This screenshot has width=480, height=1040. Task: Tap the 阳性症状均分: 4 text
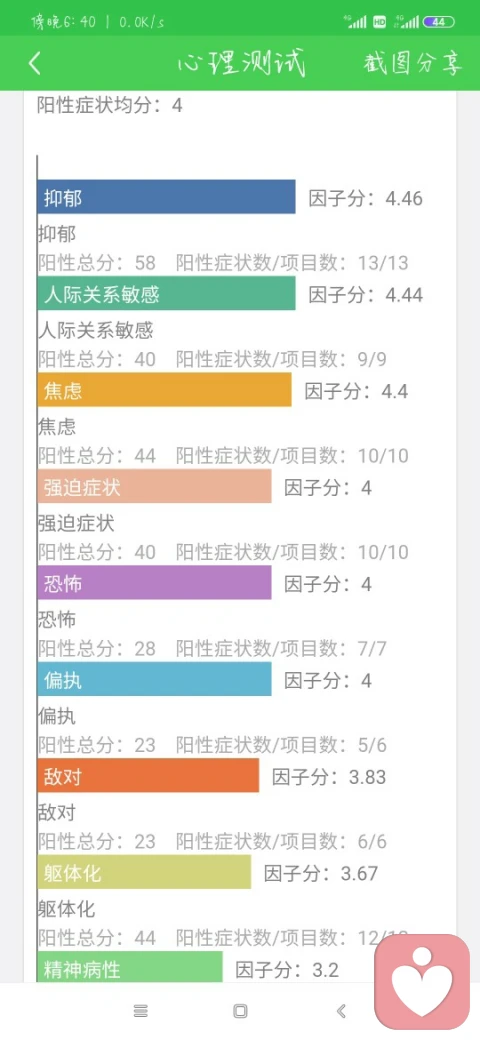tap(110, 105)
